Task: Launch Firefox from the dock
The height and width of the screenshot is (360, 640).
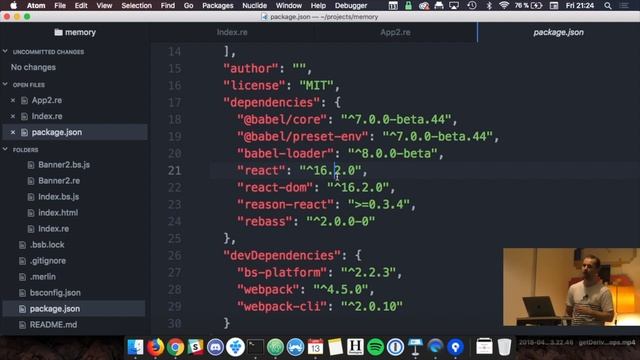Action: click(x=155, y=347)
